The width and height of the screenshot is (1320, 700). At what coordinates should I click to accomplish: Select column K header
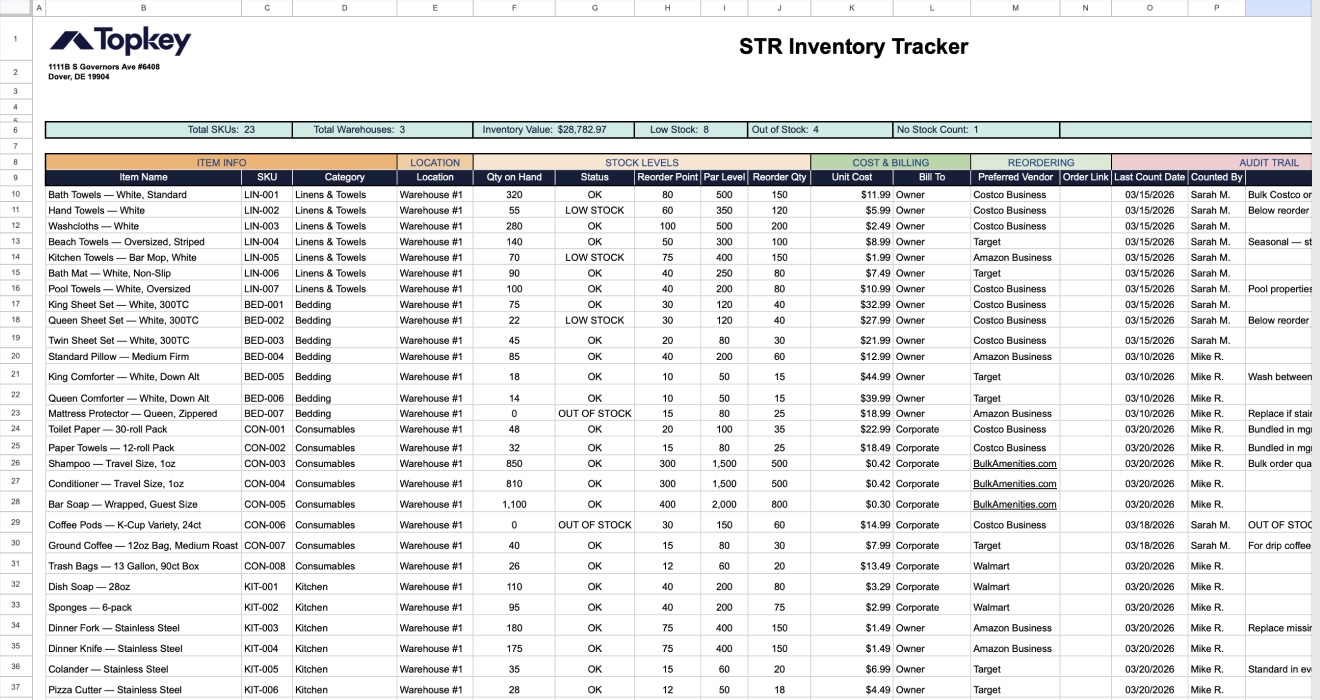pyautogui.click(x=852, y=7)
